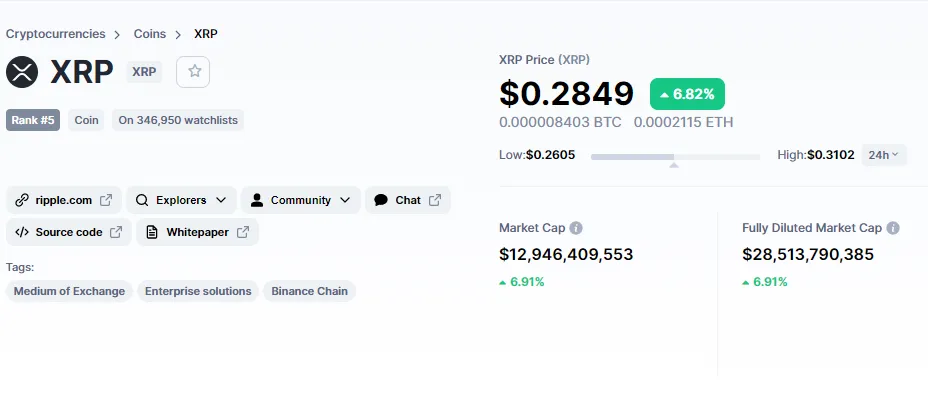
Task: Click Market Cap info icon
Action: pyautogui.click(x=575, y=228)
